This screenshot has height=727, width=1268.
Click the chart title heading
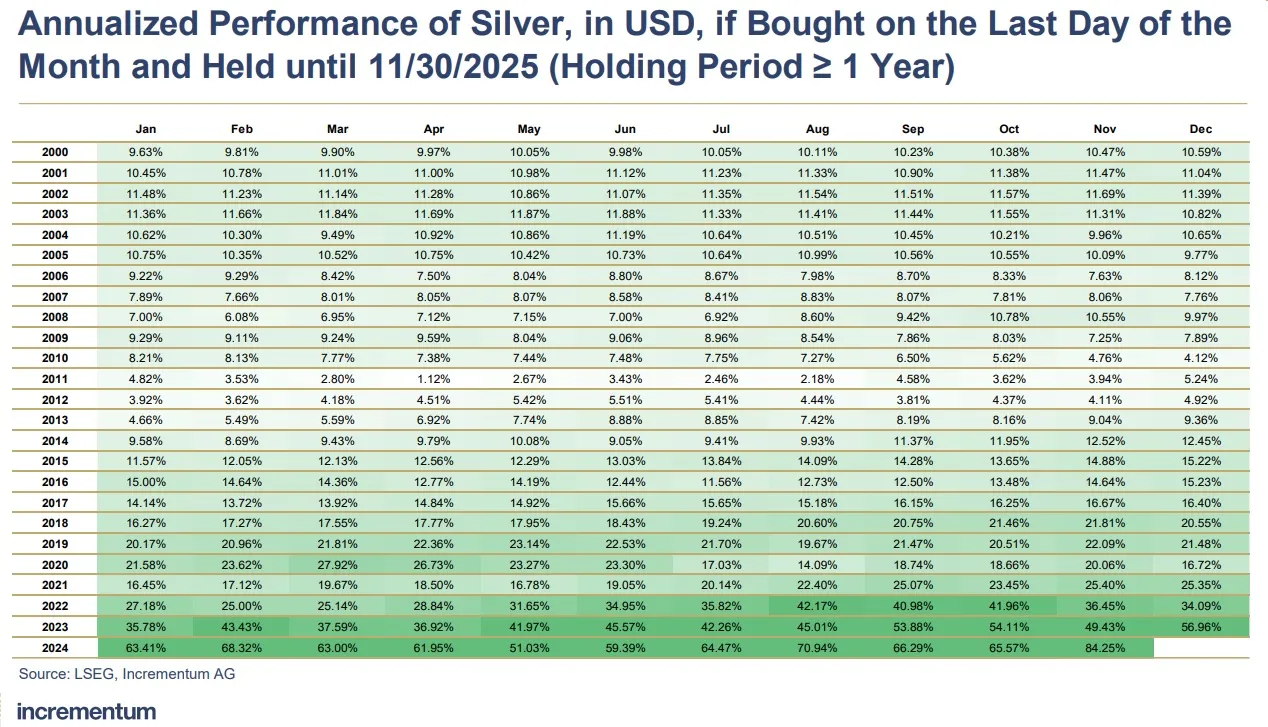coord(625,44)
